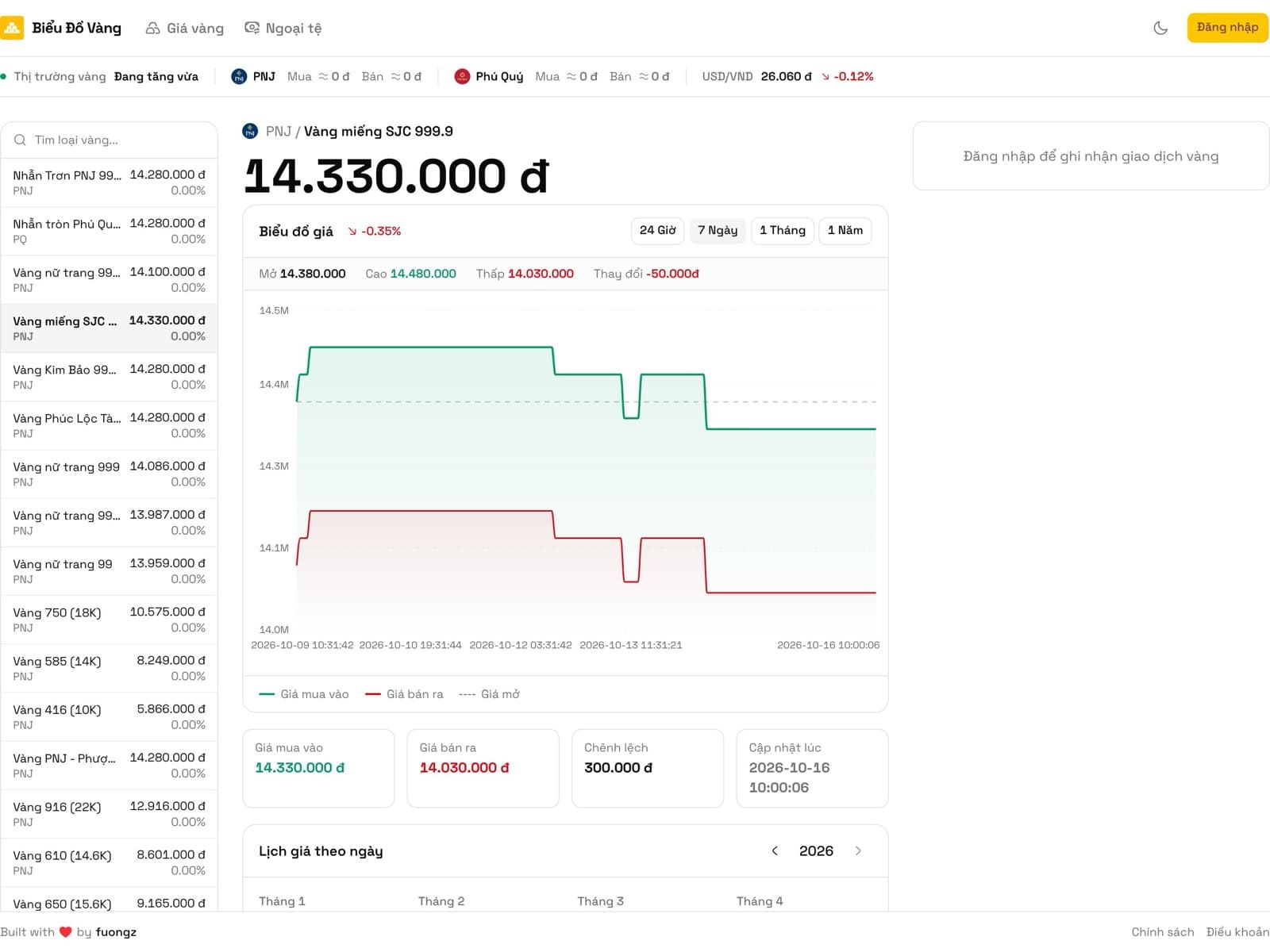1270x952 pixels.
Task: Click the Đăng nhập để ghi nhận giao dịch vàng panel
Action: coord(1091,156)
